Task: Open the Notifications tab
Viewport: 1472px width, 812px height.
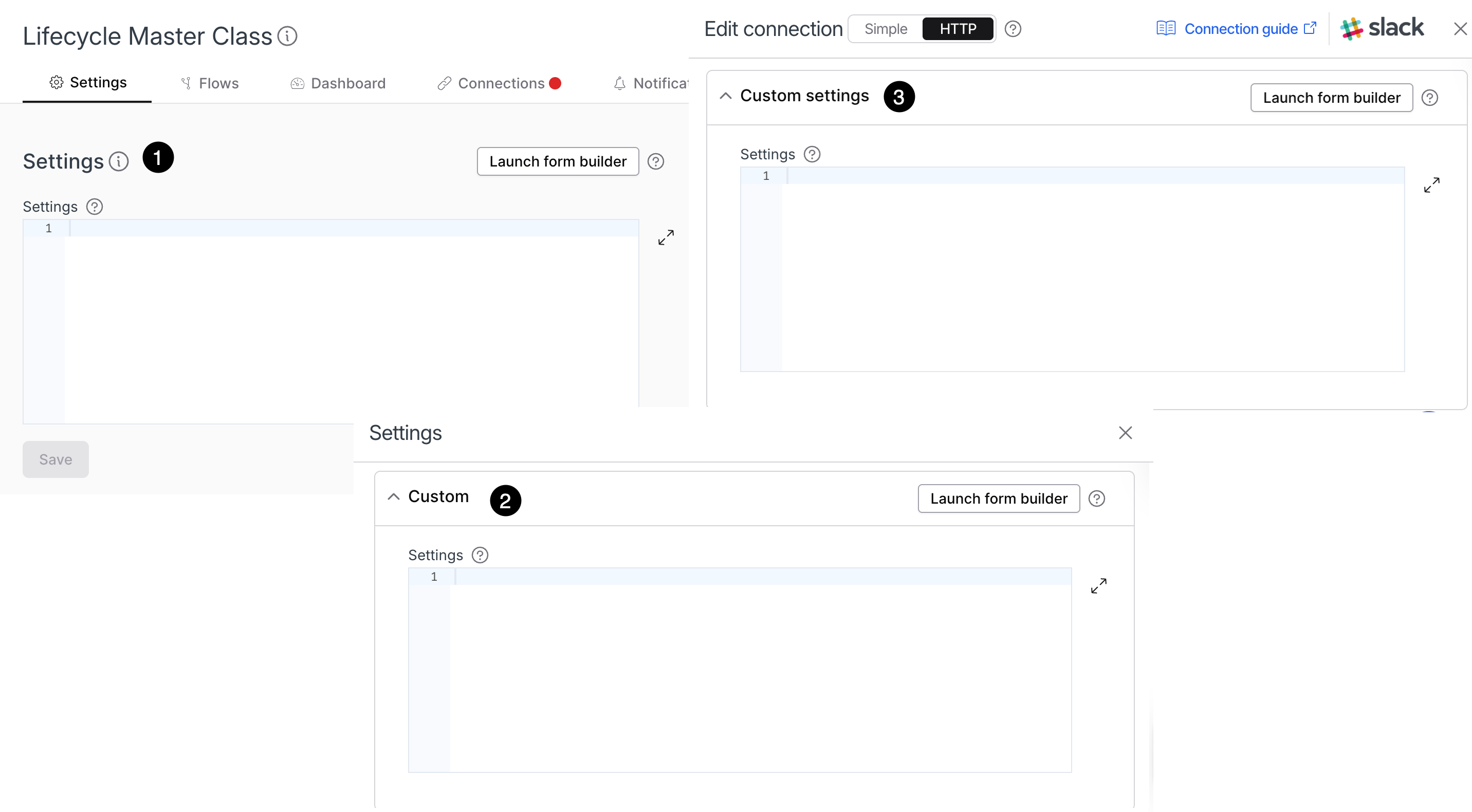Action: [x=651, y=83]
